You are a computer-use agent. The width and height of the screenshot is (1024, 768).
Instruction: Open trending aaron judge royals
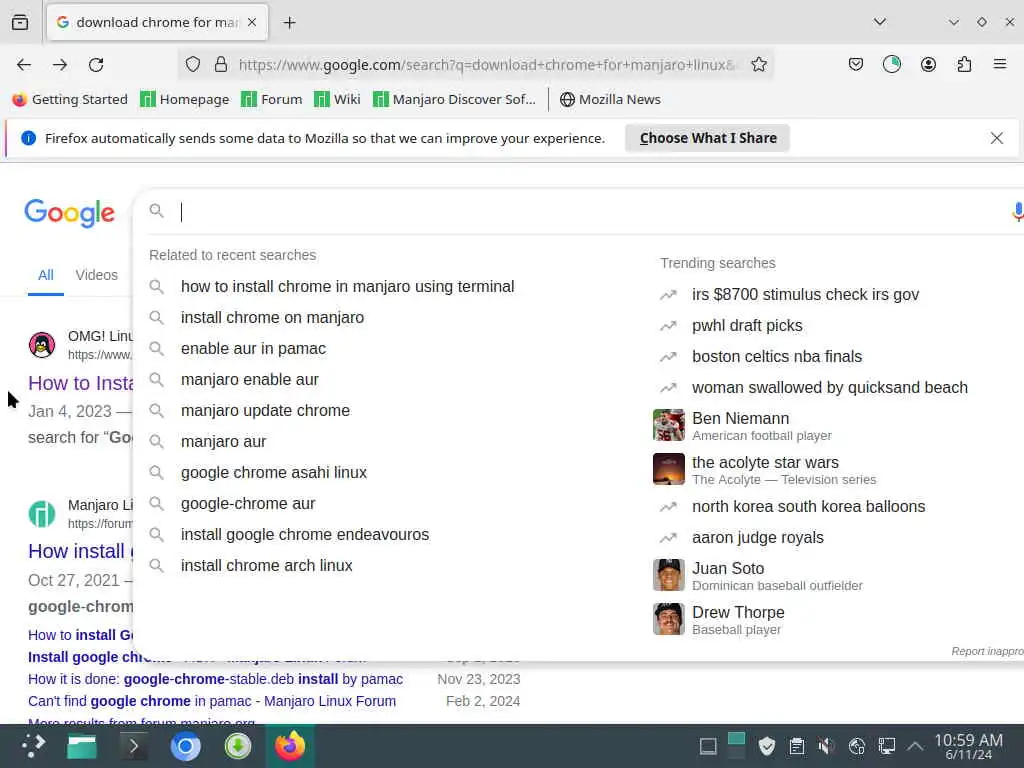click(x=758, y=537)
